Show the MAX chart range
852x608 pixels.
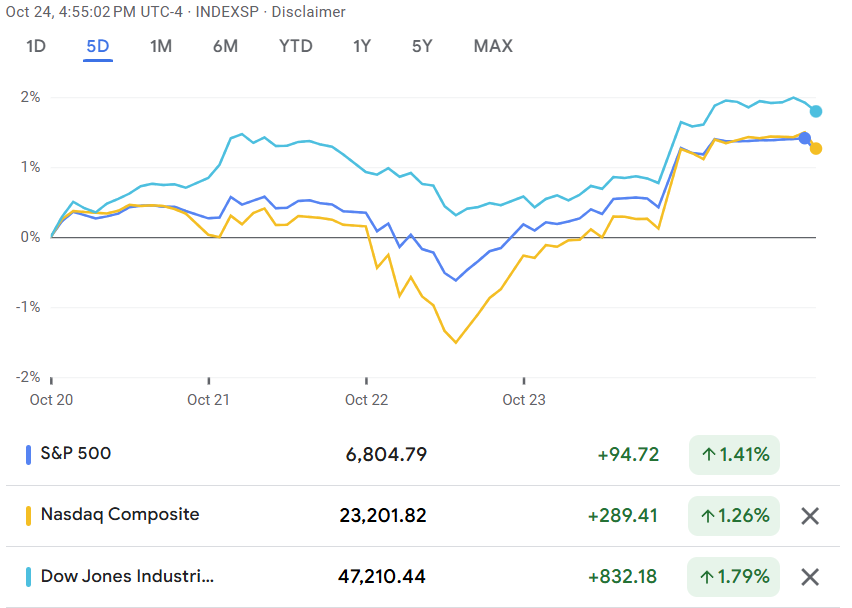pyautogui.click(x=493, y=46)
